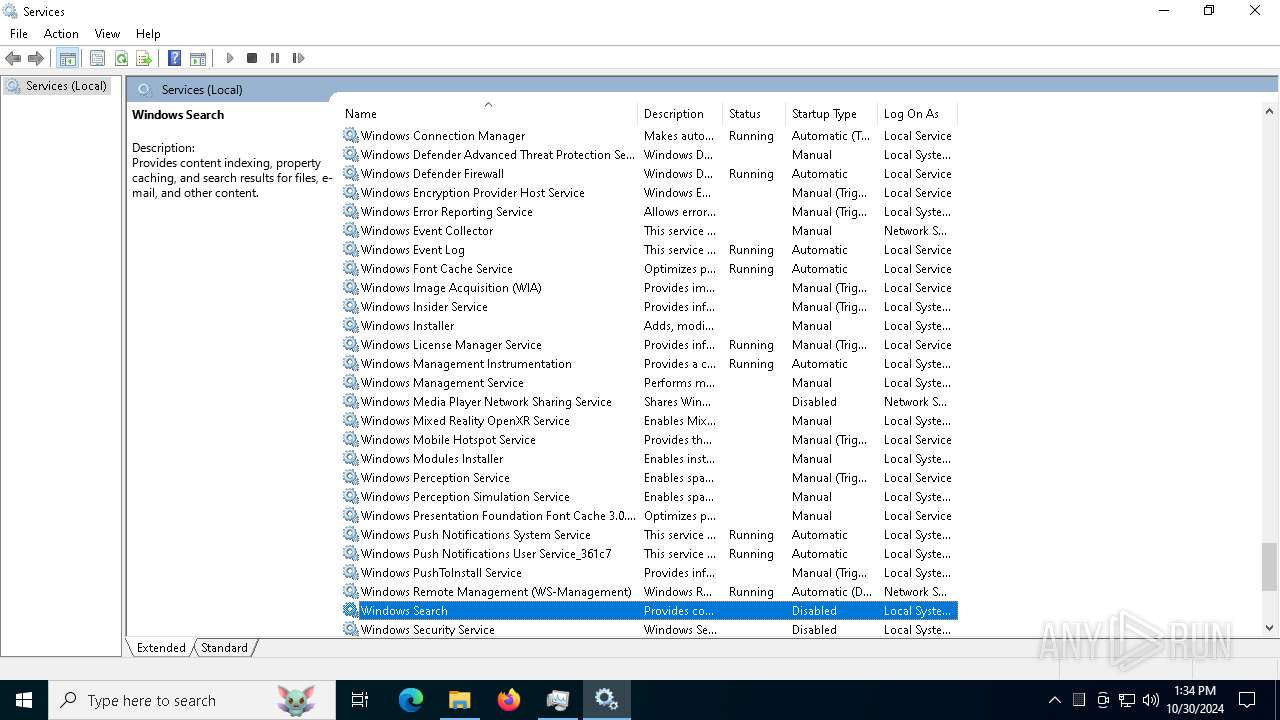Image resolution: width=1280 pixels, height=720 pixels.
Task: Select Windows Management Instrumentation row
Action: pyautogui.click(x=649, y=364)
